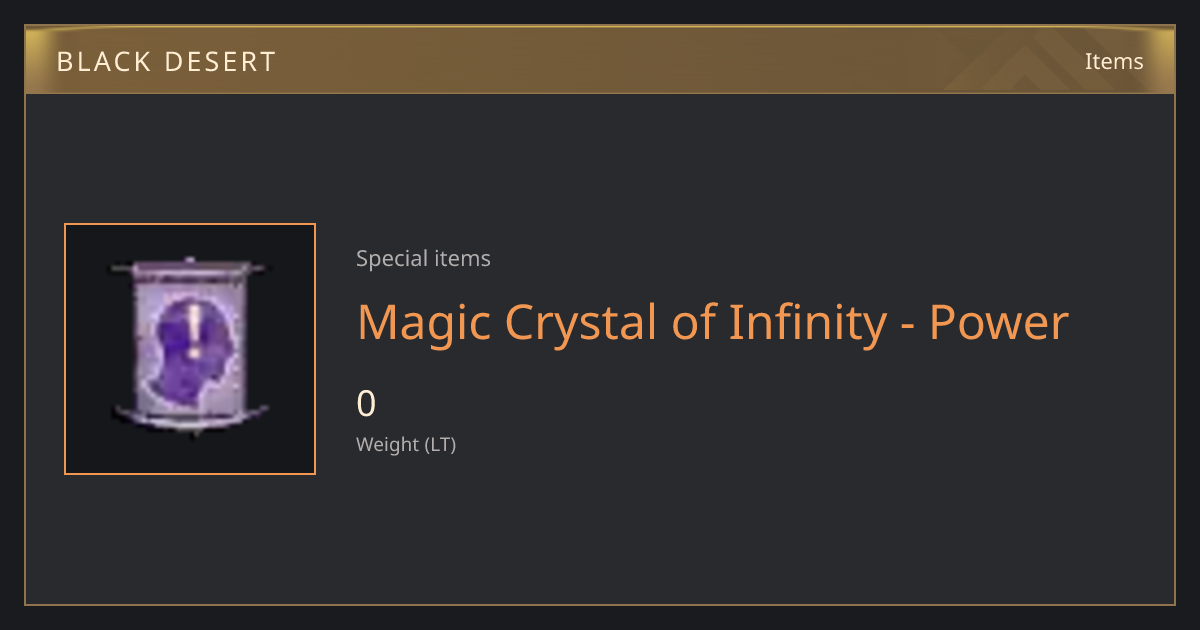
Task: Click the chevron emblem in the gold header
Action: [1040, 62]
